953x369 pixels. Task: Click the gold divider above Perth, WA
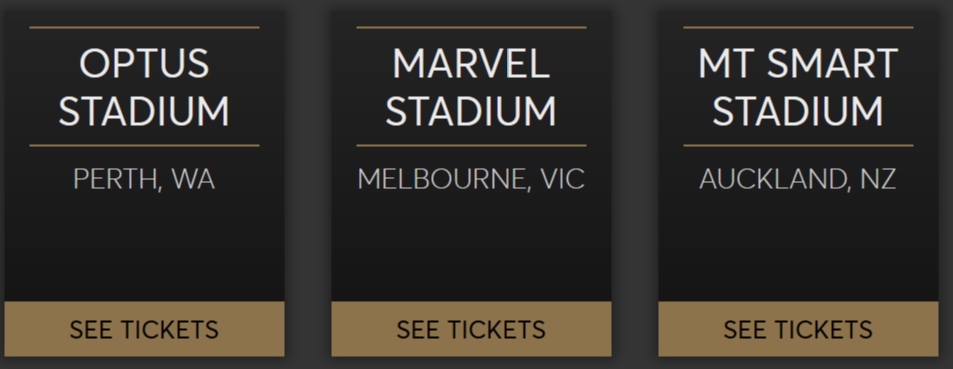point(144,146)
